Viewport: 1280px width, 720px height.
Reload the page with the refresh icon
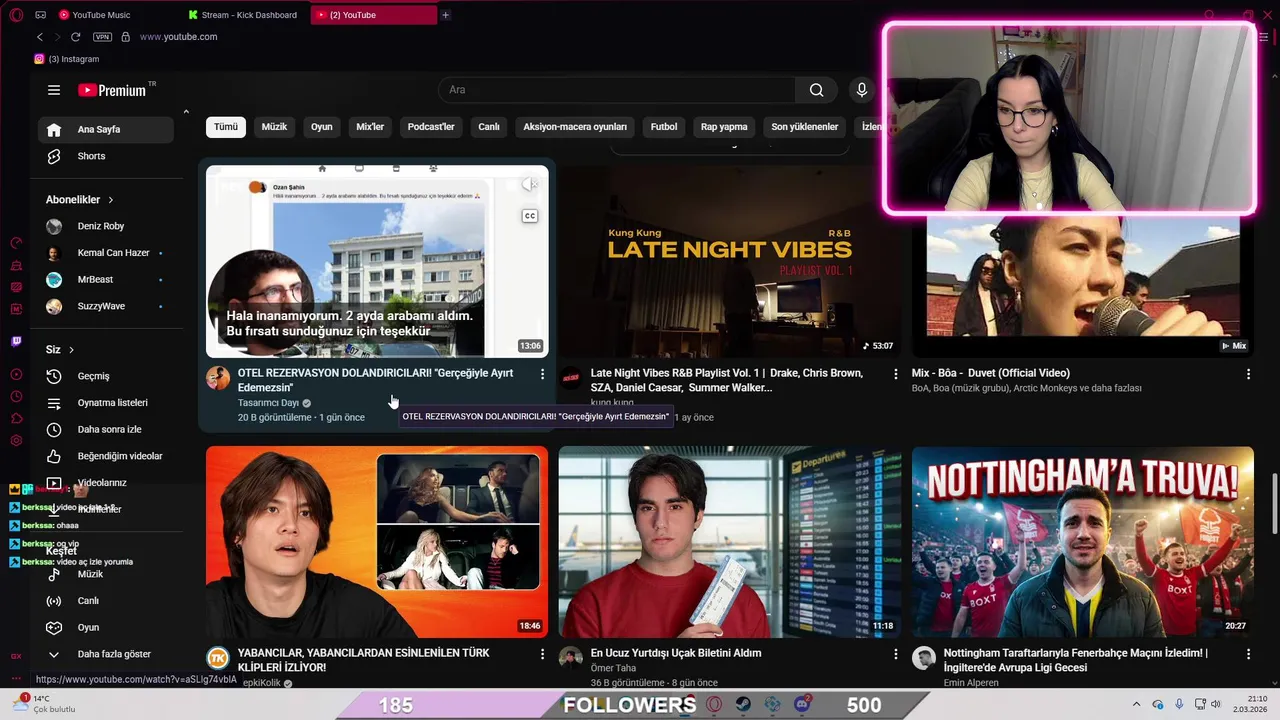(x=75, y=37)
